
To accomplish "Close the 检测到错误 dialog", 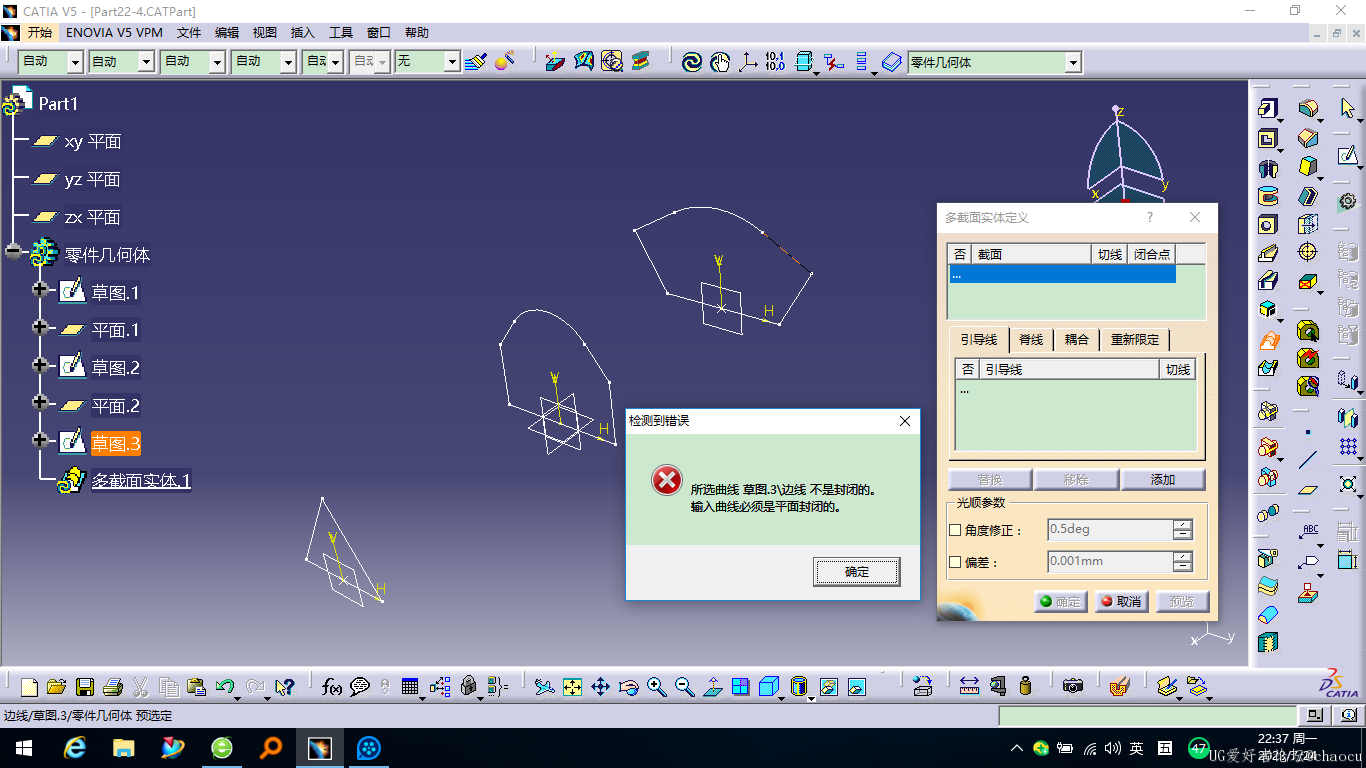I will click(x=905, y=421).
